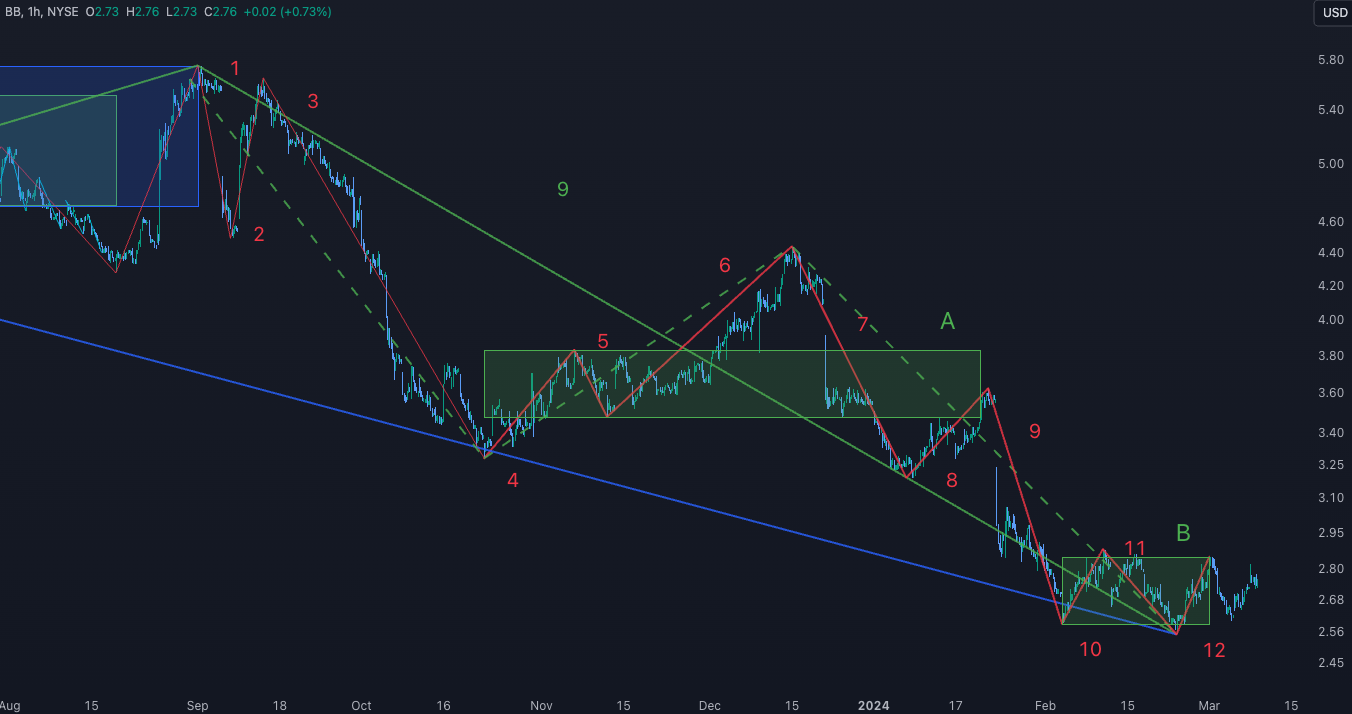Click the 4.00 price axis label
1352x714 pixels.
coord(1330,320)
